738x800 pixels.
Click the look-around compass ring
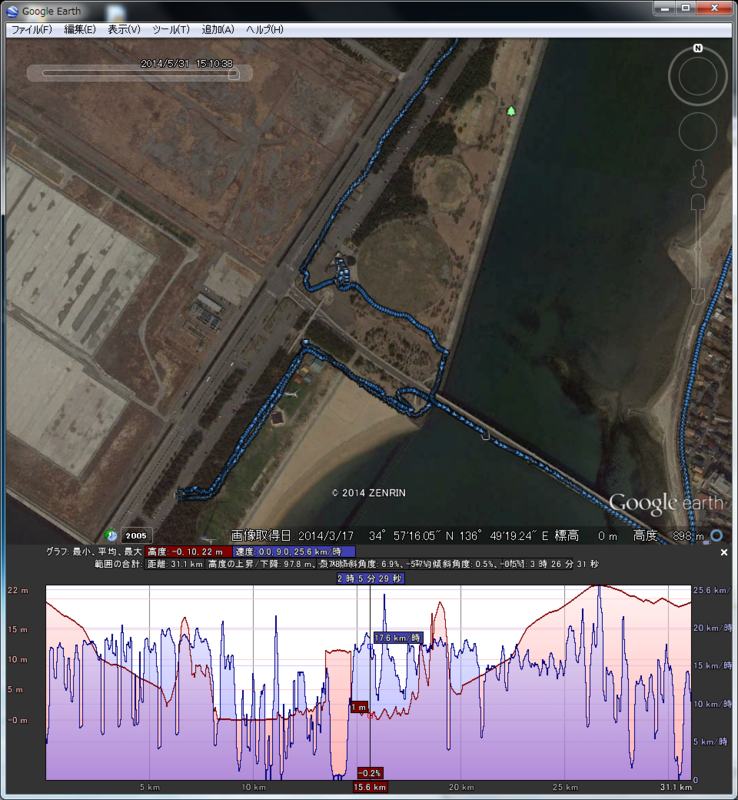point(698,77)
